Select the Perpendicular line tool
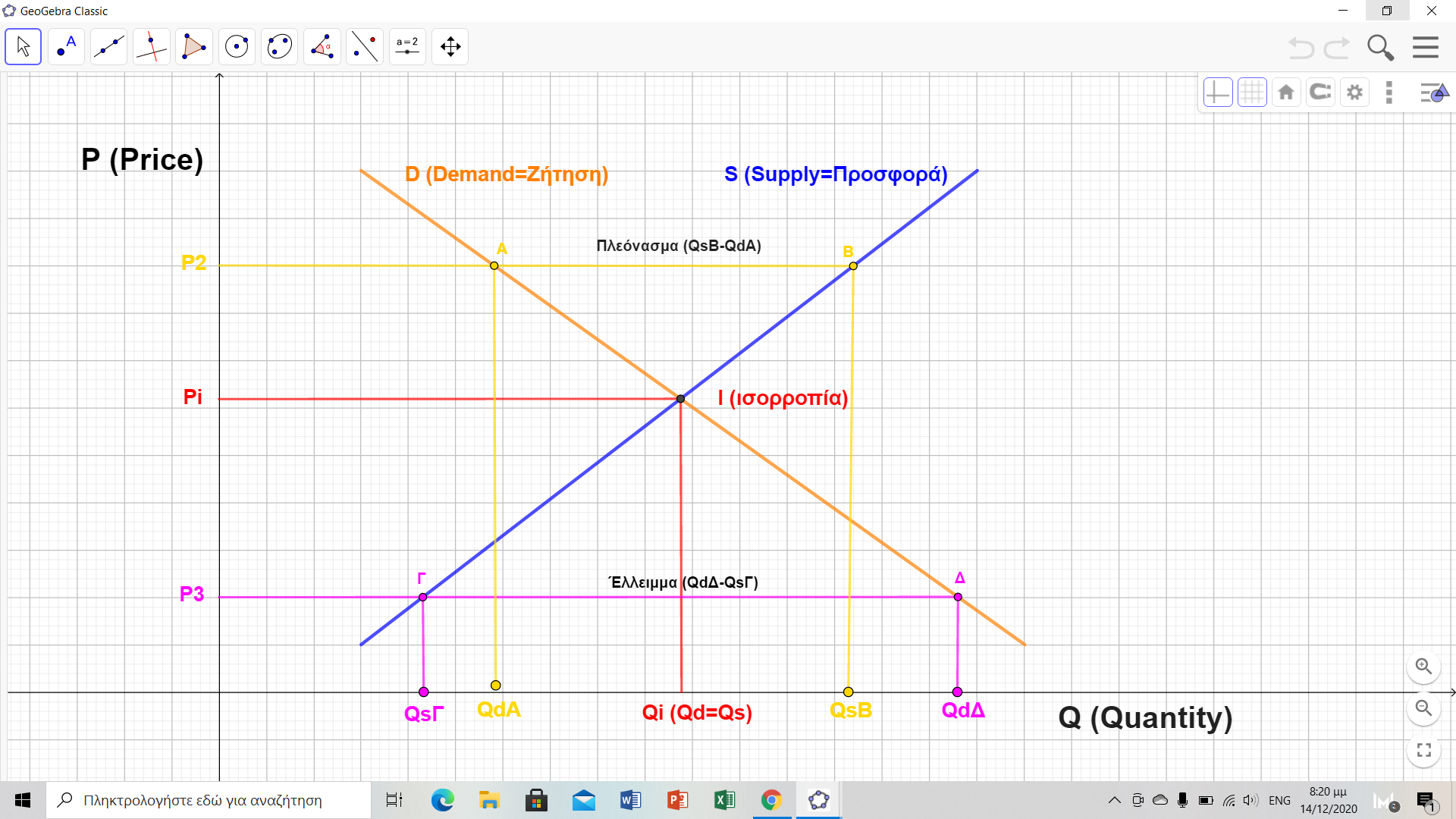 coord(151,47)
